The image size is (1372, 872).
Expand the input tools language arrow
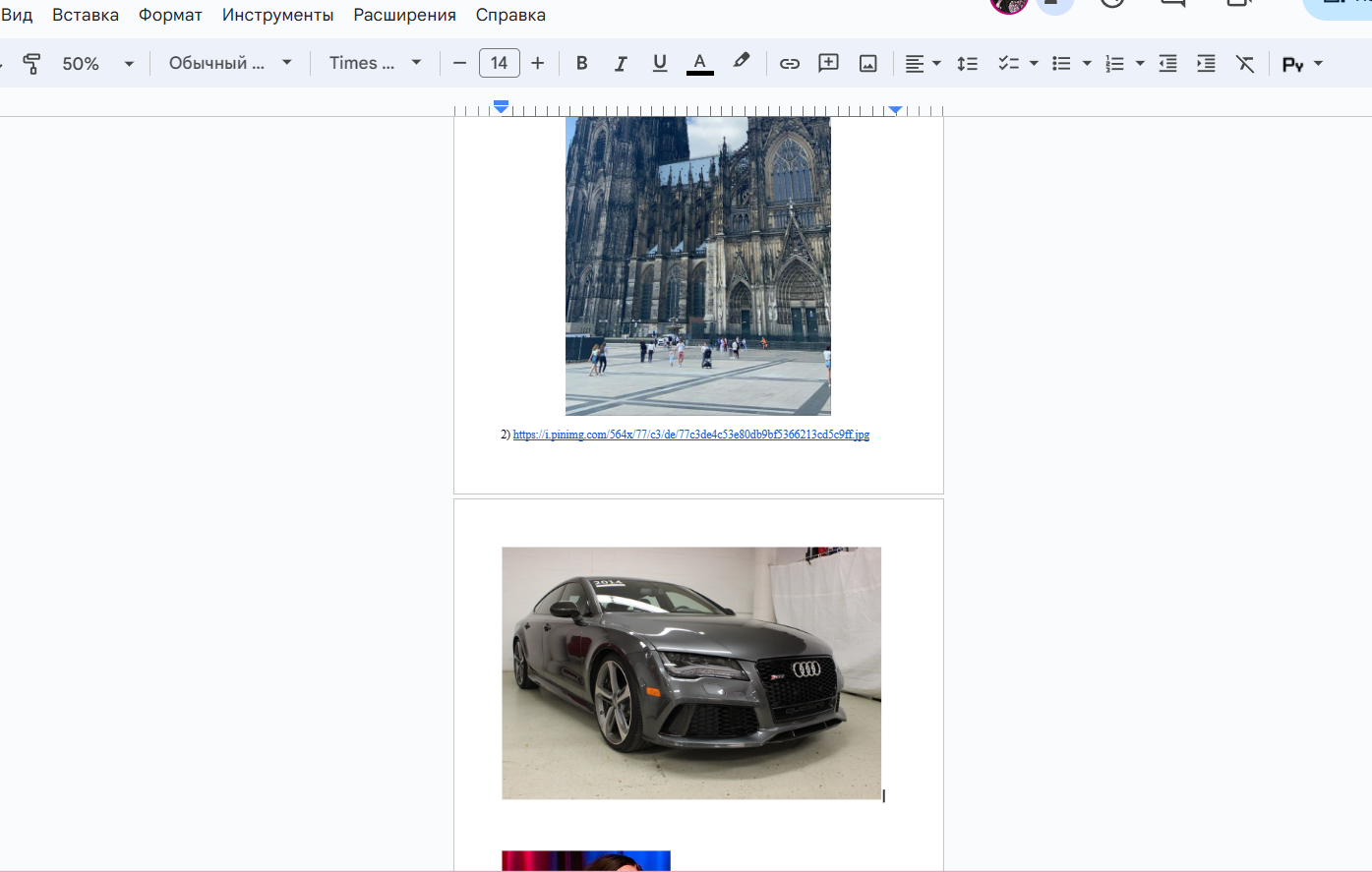click(1319, 63)
